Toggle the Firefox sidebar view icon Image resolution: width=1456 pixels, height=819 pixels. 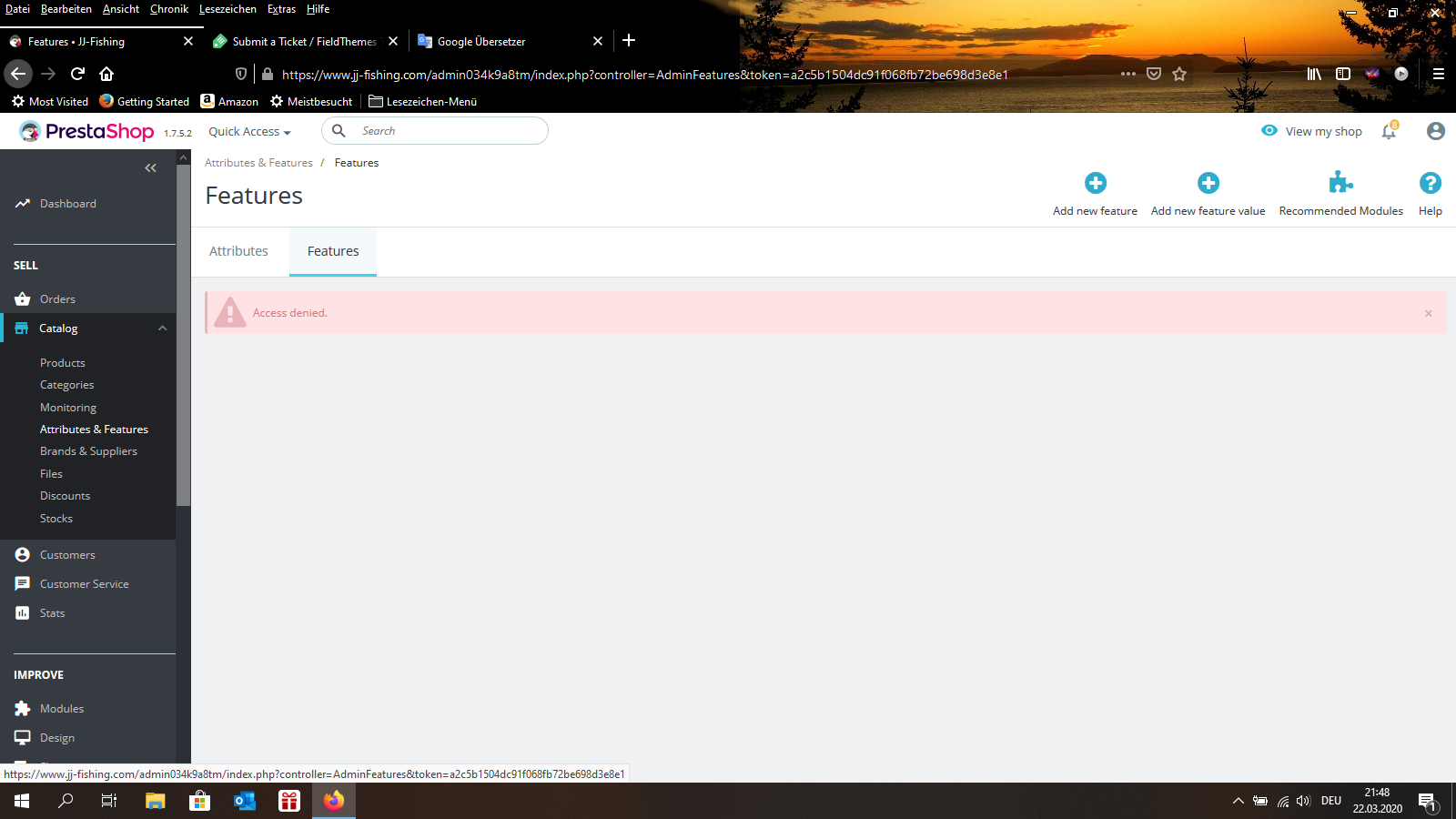[1343, 74]
